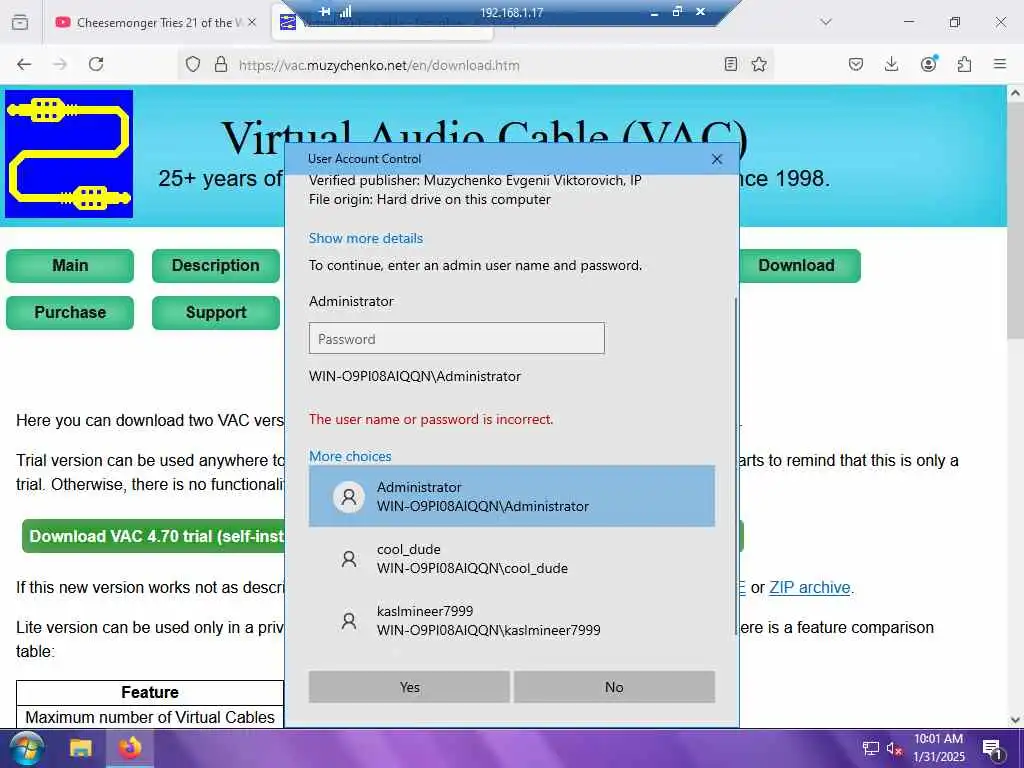1024x768 pixels.
Task: Open the Firefox account icon
Action: click(x=929, y=63)
